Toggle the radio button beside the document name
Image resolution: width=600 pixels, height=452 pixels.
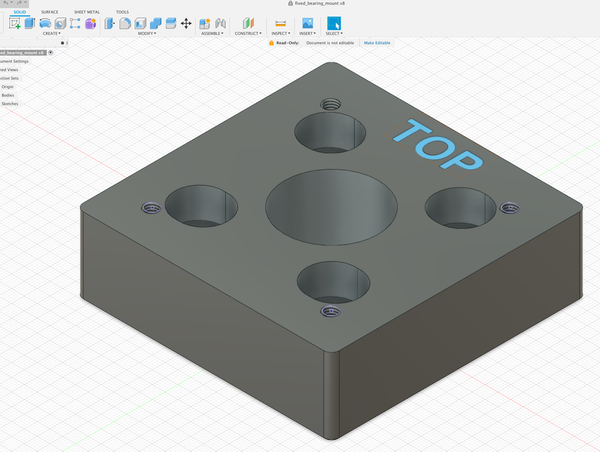(x=62, y=43)
